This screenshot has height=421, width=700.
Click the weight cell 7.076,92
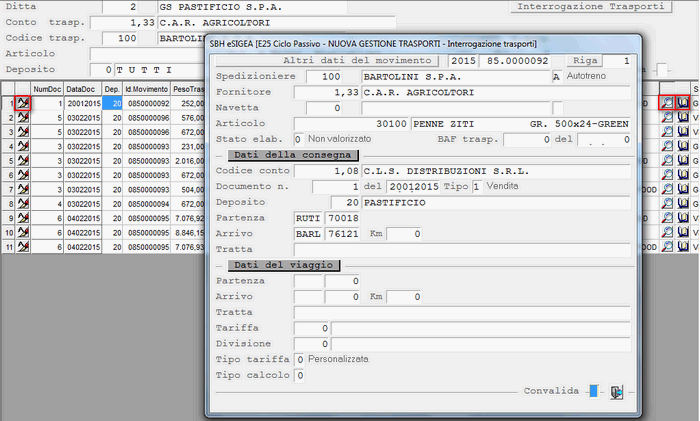click(187, 218)
